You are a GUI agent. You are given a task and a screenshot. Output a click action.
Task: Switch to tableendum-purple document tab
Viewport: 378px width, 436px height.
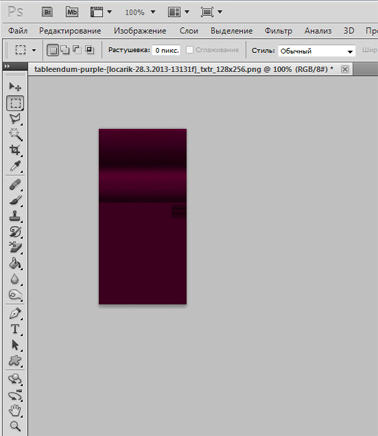[x=184, y=69]
